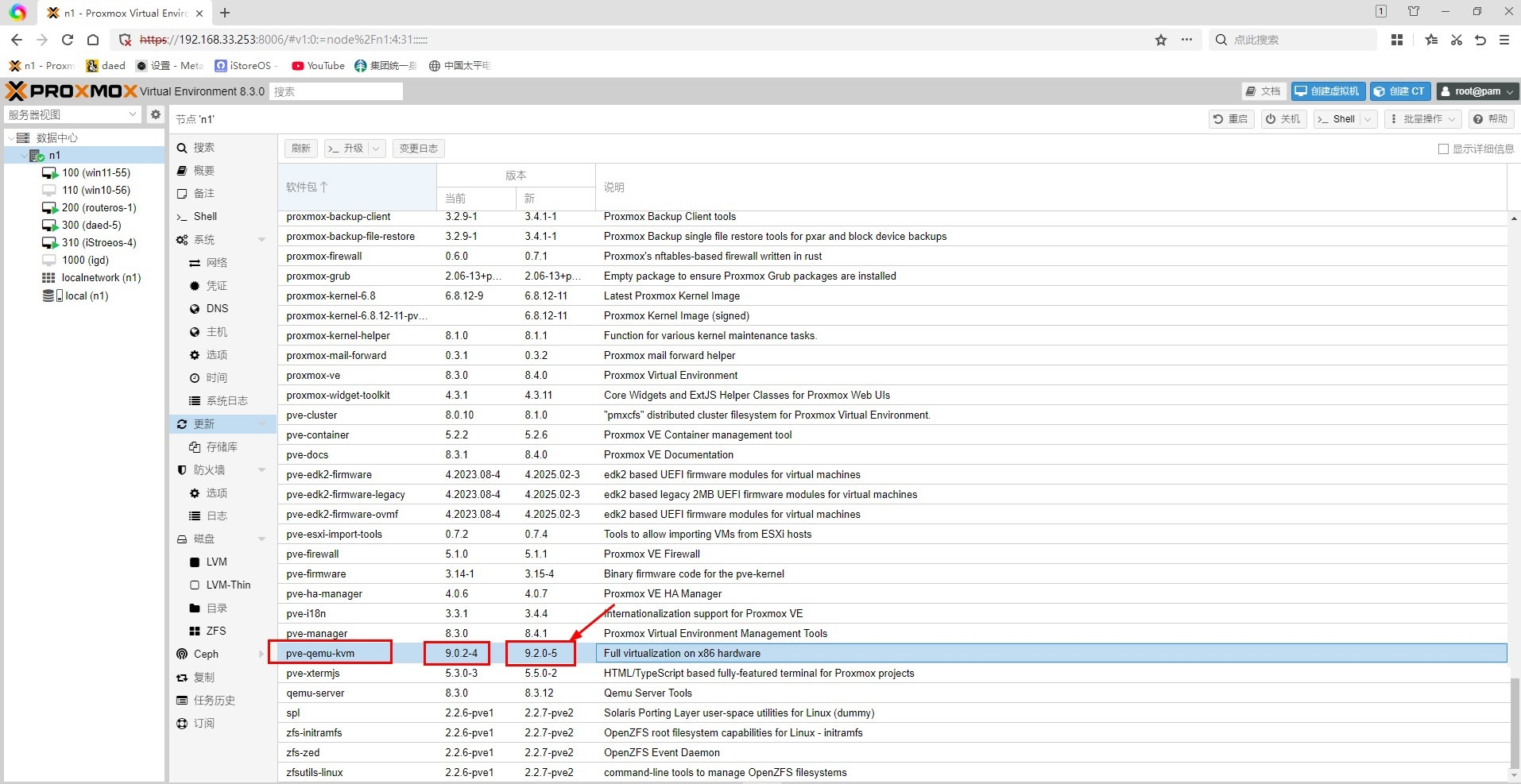This screenshot has height=784, width=1521.
Task: Open the gear settings icon beside server view
Action: pos(156,114)
